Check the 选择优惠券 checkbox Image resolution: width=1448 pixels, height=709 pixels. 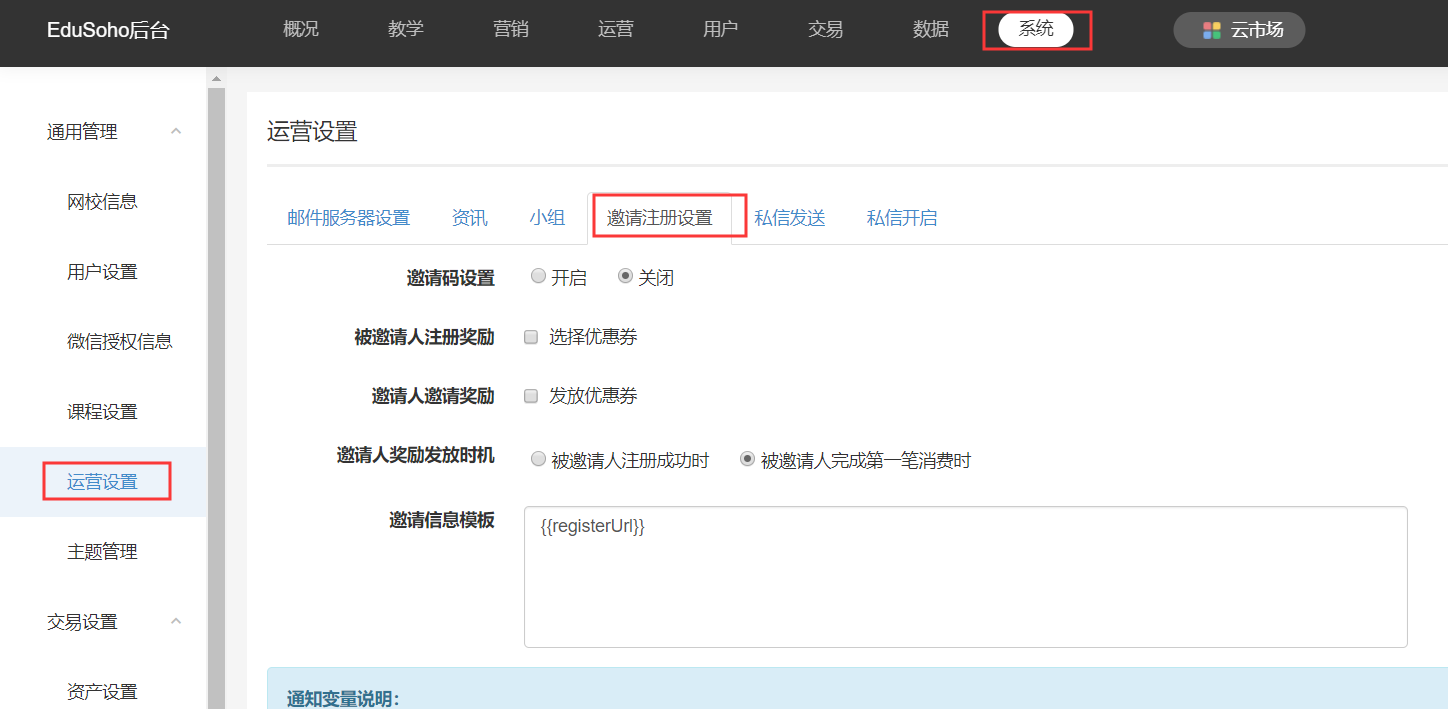point(532,337)
